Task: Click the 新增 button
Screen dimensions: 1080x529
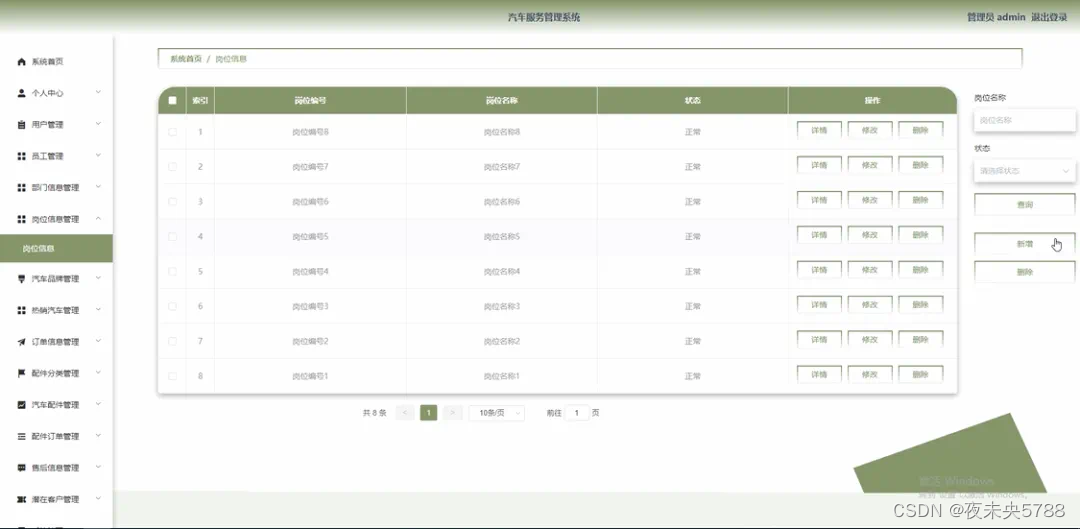Action: pyautogui.click(x=1024, y=244)
